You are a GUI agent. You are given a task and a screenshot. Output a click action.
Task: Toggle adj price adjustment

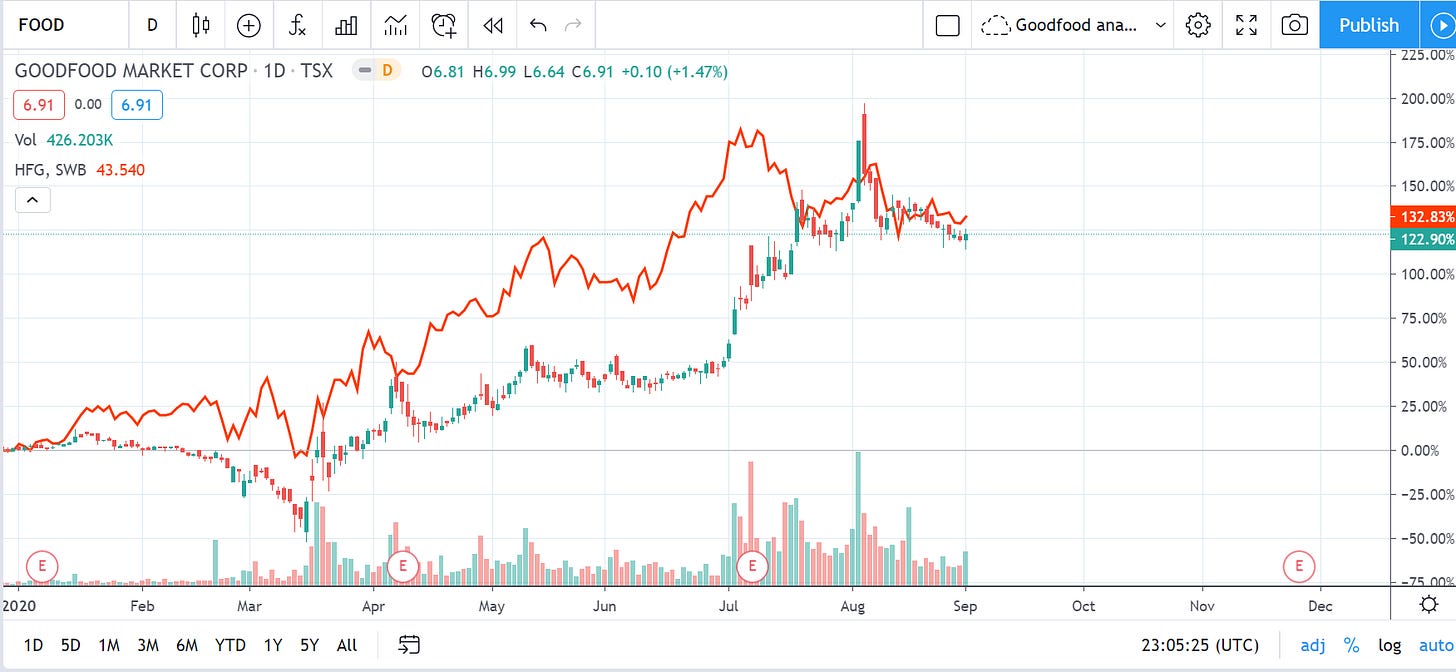point(1312,645)
